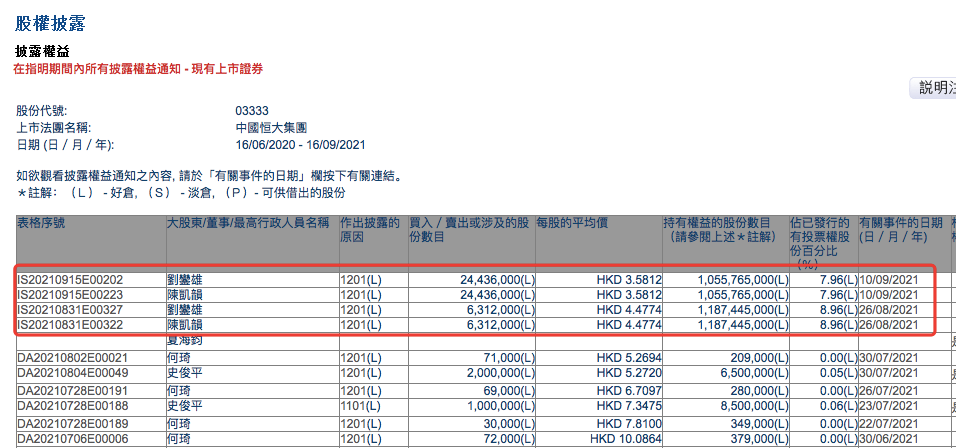This screenshot has height=448, width=956.
Task: Click 陳凱韻 name in row IS20210915E00223
Action: coord(185,295)
